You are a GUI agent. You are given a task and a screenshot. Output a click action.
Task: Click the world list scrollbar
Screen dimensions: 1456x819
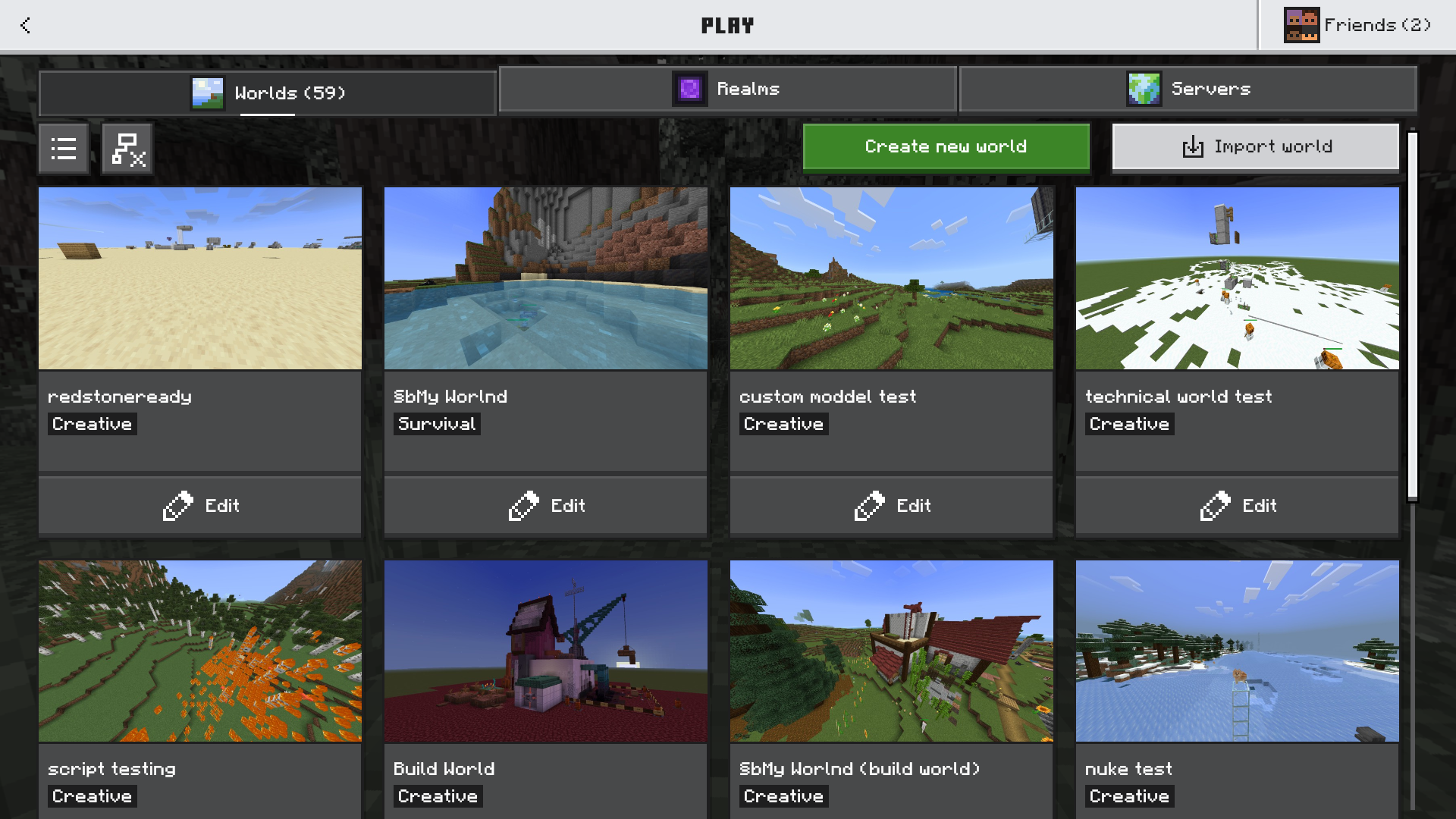[x=1412, y=316]
